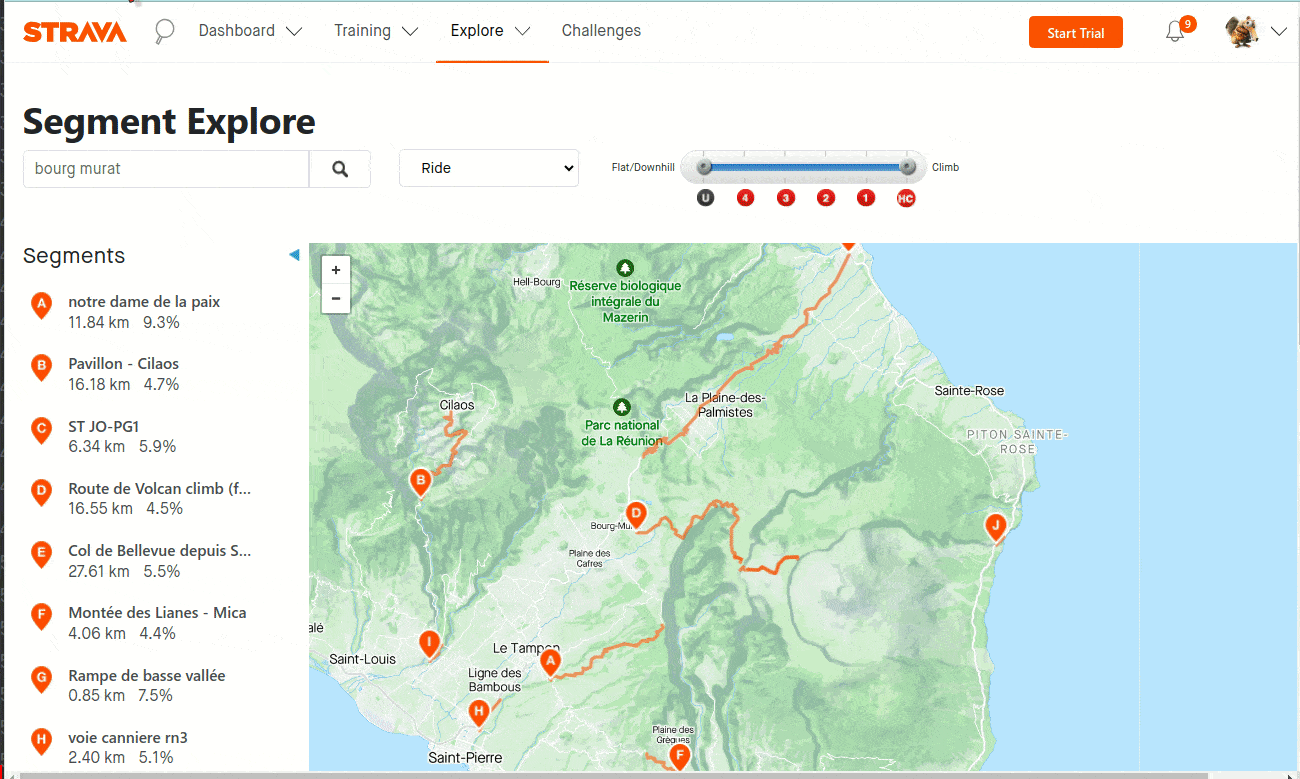Click the Cilaos label on map

(x=457, y=405)
